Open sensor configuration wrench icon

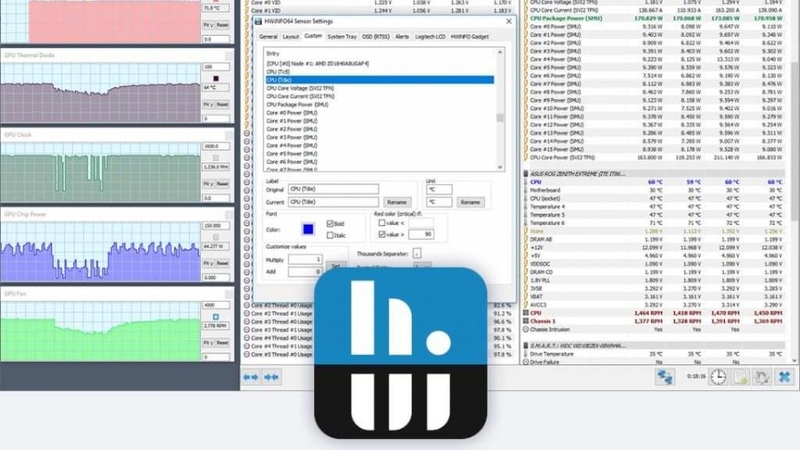click(x=762, y=377)
